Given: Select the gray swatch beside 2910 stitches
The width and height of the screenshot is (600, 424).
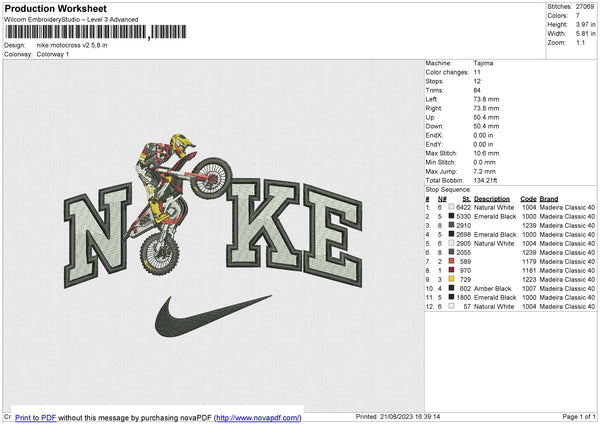Looking at the screenshot, I should pyautogui.click(x=452, y=225).
